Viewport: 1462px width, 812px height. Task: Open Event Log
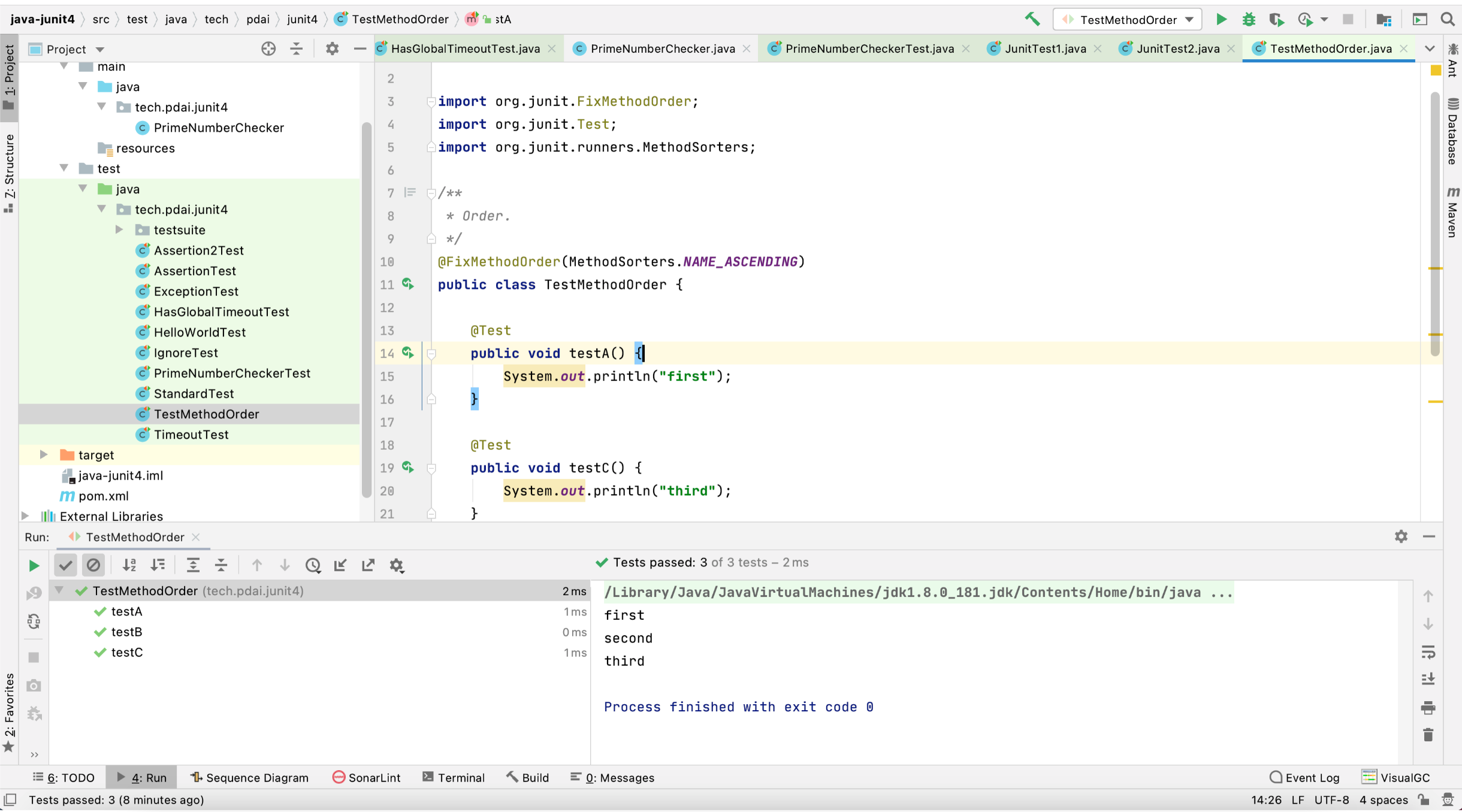(x=1304, y=777)
